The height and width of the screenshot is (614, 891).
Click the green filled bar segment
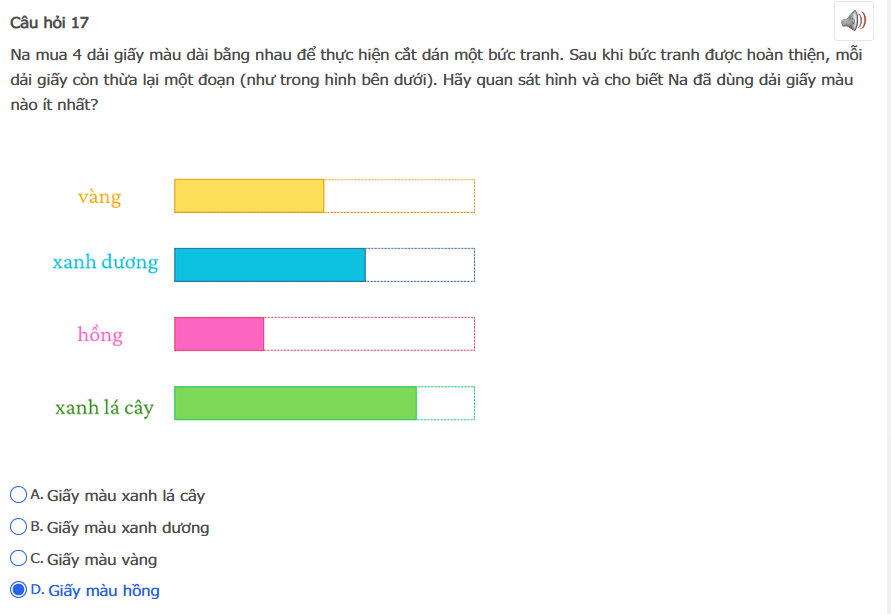click(295, 403)
